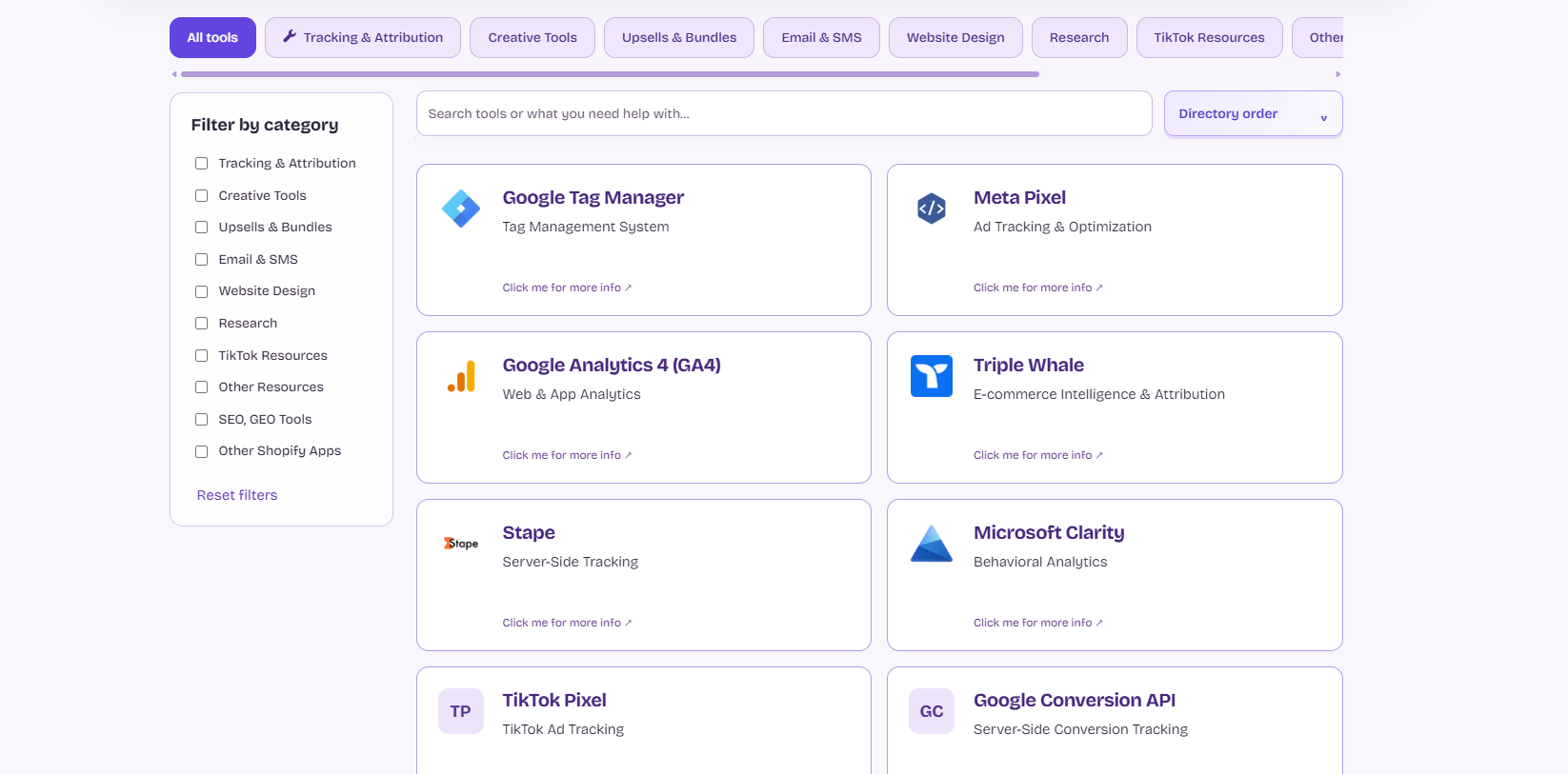Open more info link for Stape
Image resolution: width=1568 pixels, height=774 pixels.
[567, 623]
